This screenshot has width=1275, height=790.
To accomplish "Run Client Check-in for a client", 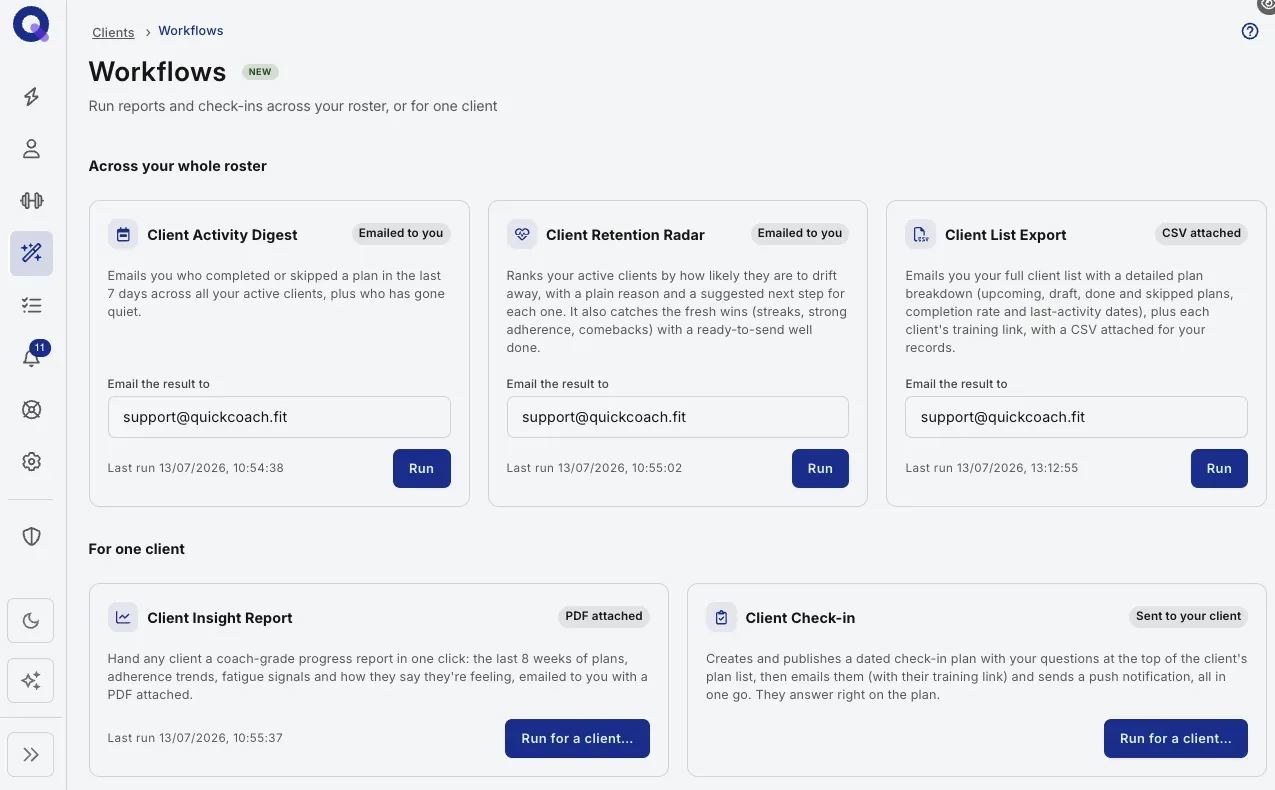I will (1176, 738).
